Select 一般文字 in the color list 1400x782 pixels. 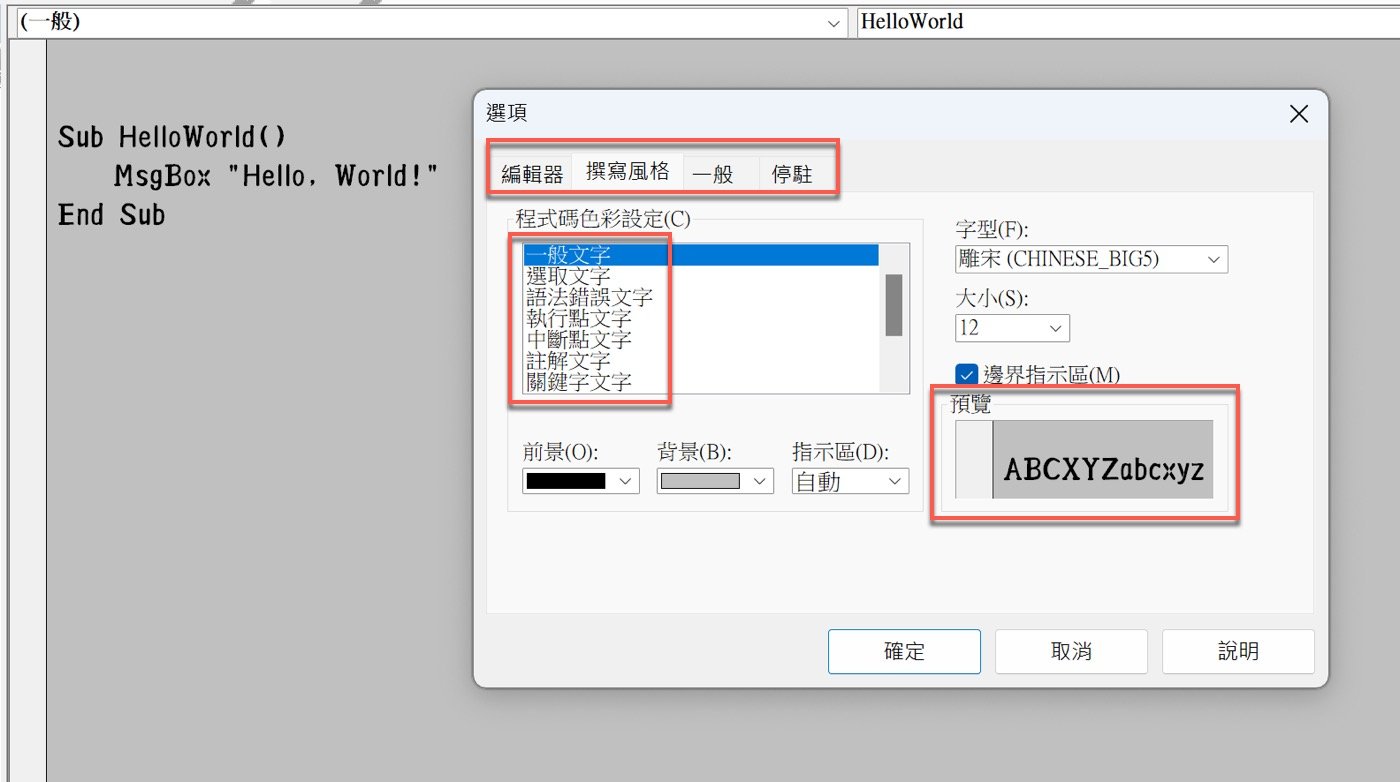(x=700, y=255)
